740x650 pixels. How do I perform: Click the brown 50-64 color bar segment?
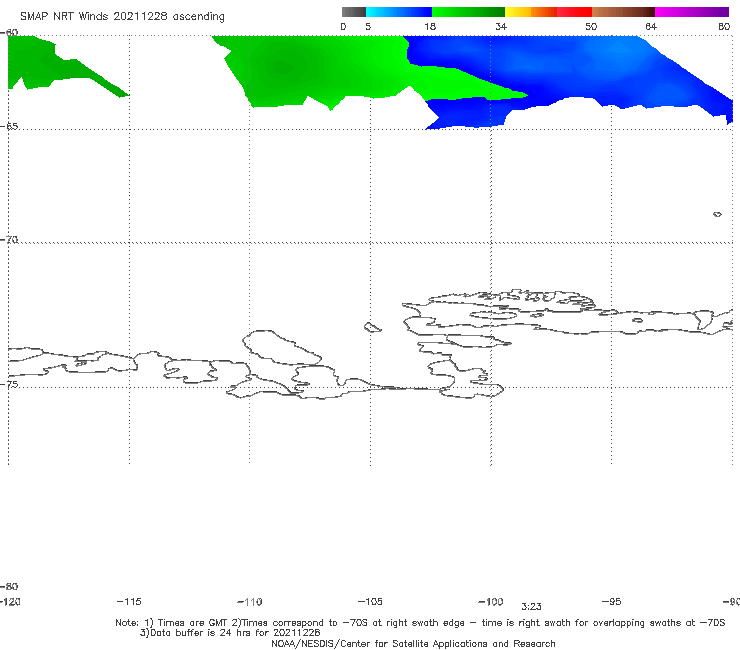click(x=623, y=12)
